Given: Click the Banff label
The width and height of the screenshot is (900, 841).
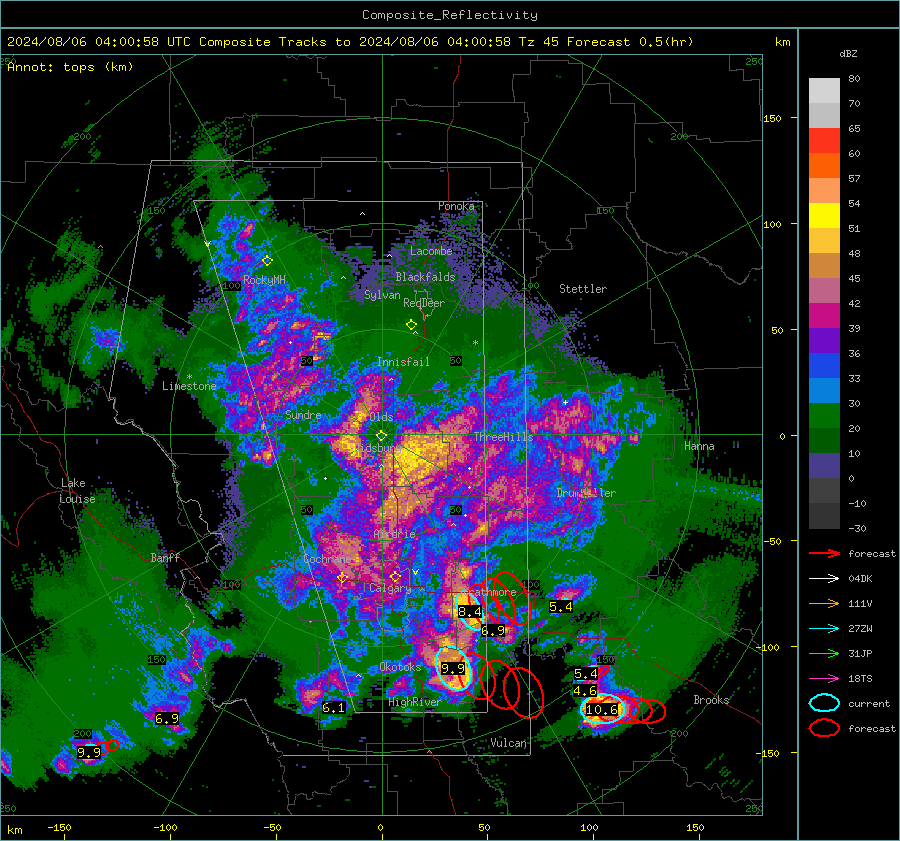Looking at the screenshot, I should (165, 557).
